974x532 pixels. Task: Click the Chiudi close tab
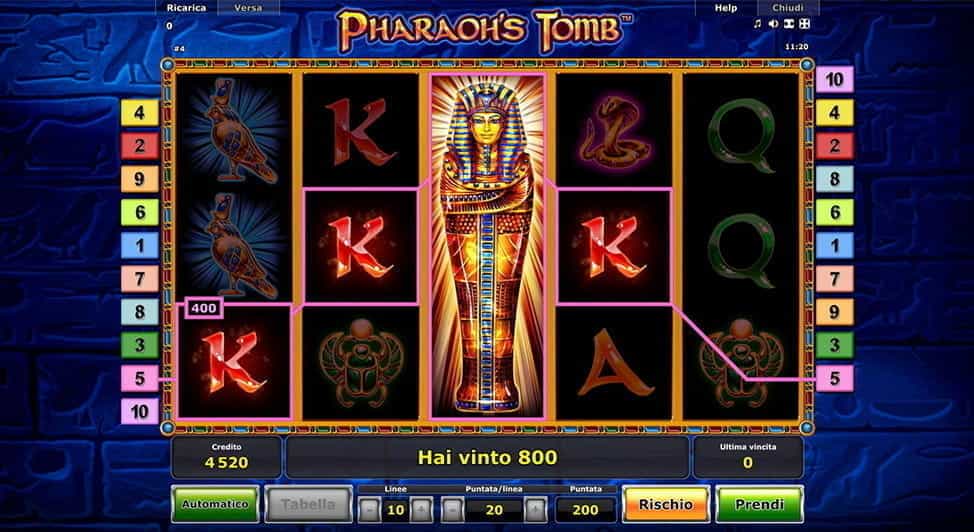tap(787, 8)
